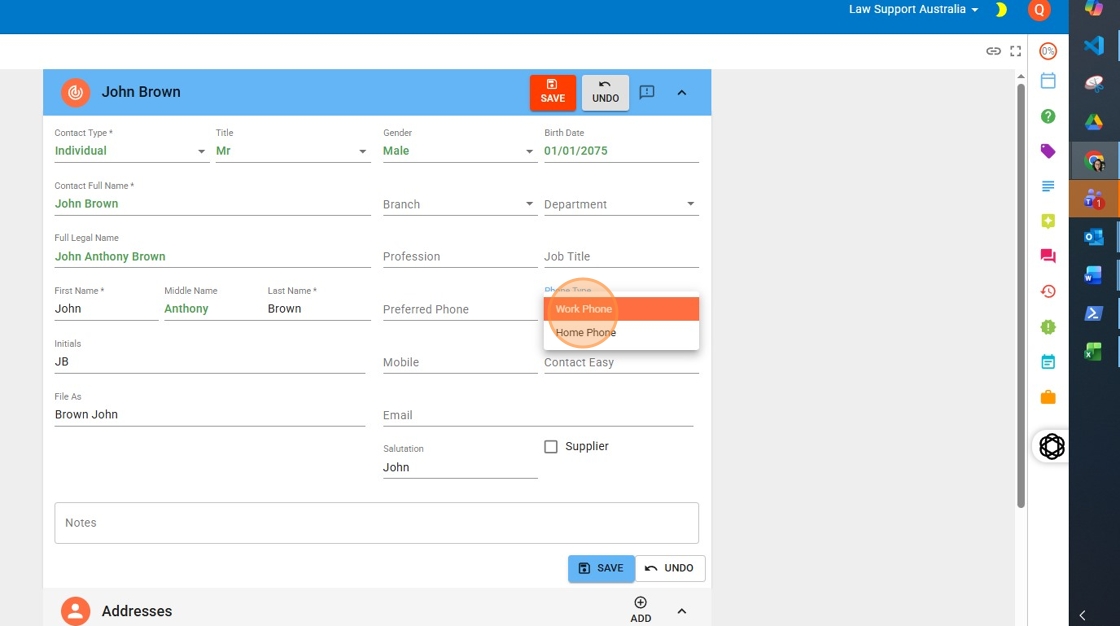The width and height of the screenshot is (1120, 626).
Task: Tick the Supplier checkbox
Action: 551,447
